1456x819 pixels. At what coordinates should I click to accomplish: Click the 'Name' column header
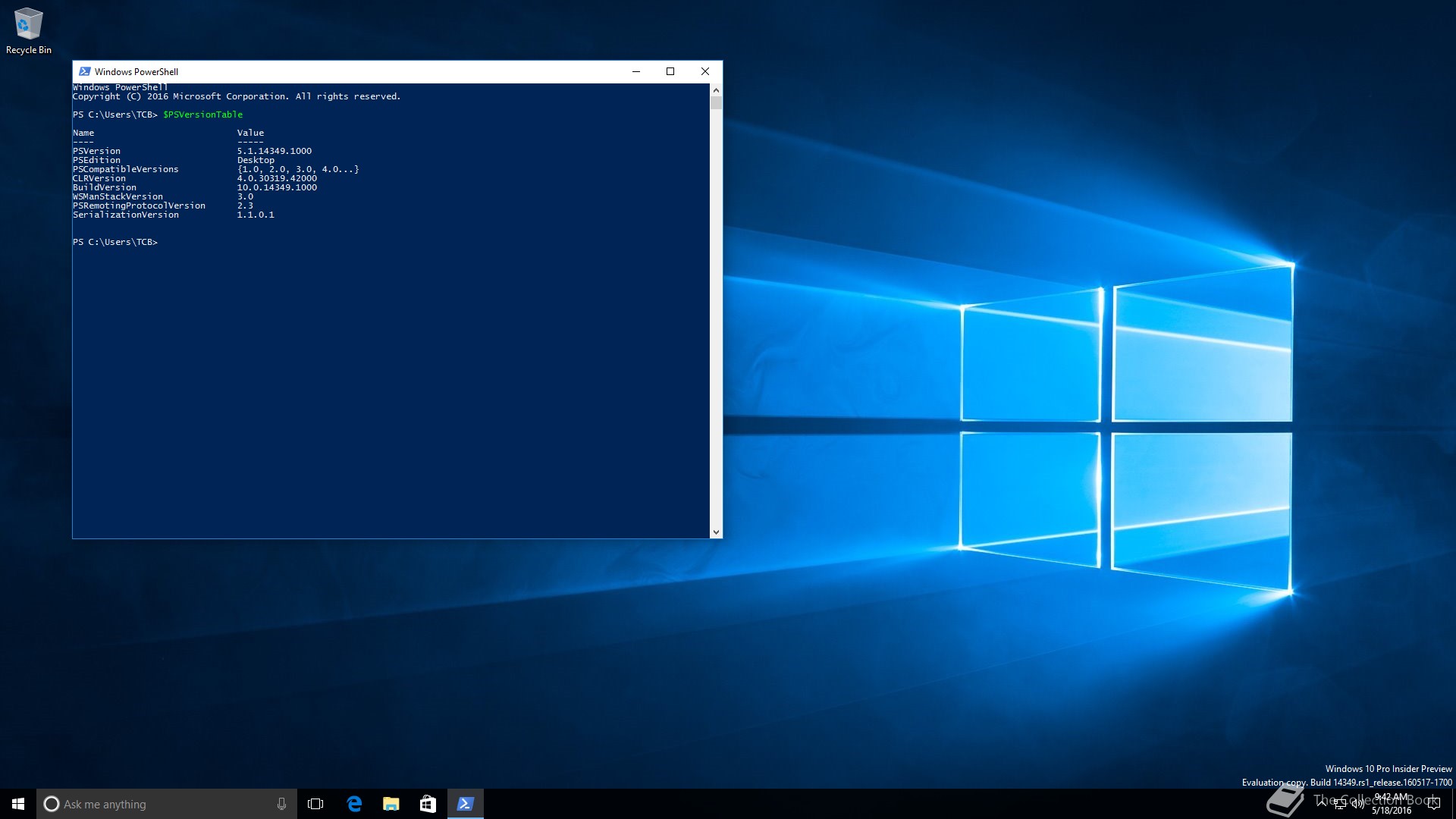[83, 133]
